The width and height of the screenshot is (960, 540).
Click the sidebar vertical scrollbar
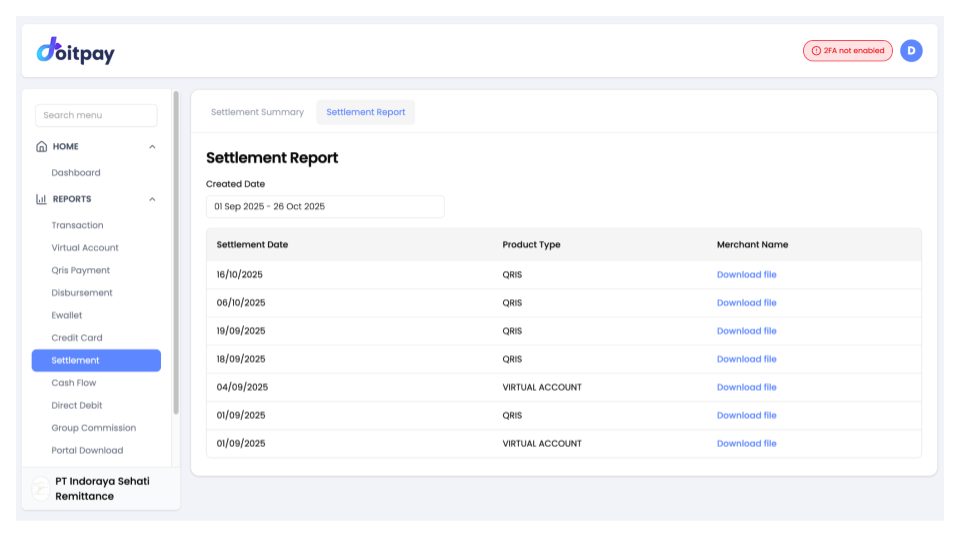176,253
